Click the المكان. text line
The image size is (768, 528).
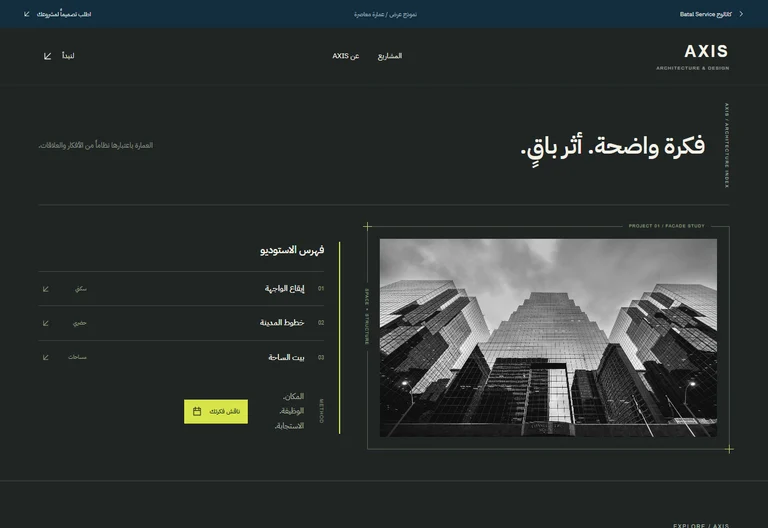pyautogui.click(x=293, y=396)
